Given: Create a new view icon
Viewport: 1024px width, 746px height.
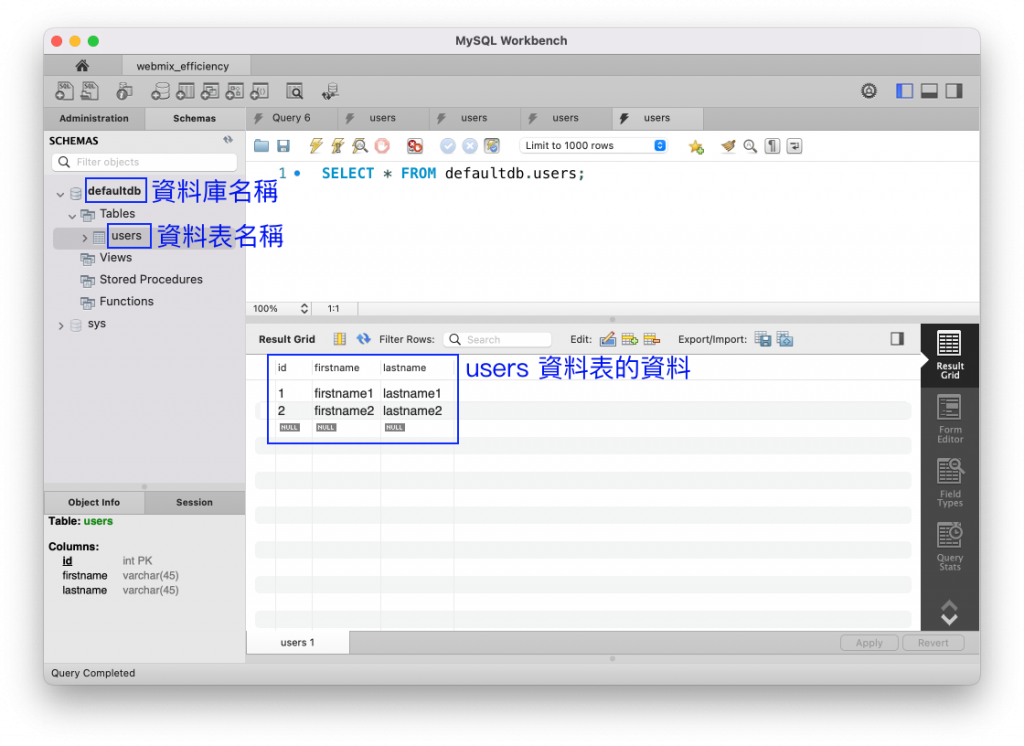Looking at the screenshot, I should (x=210, y=91).
